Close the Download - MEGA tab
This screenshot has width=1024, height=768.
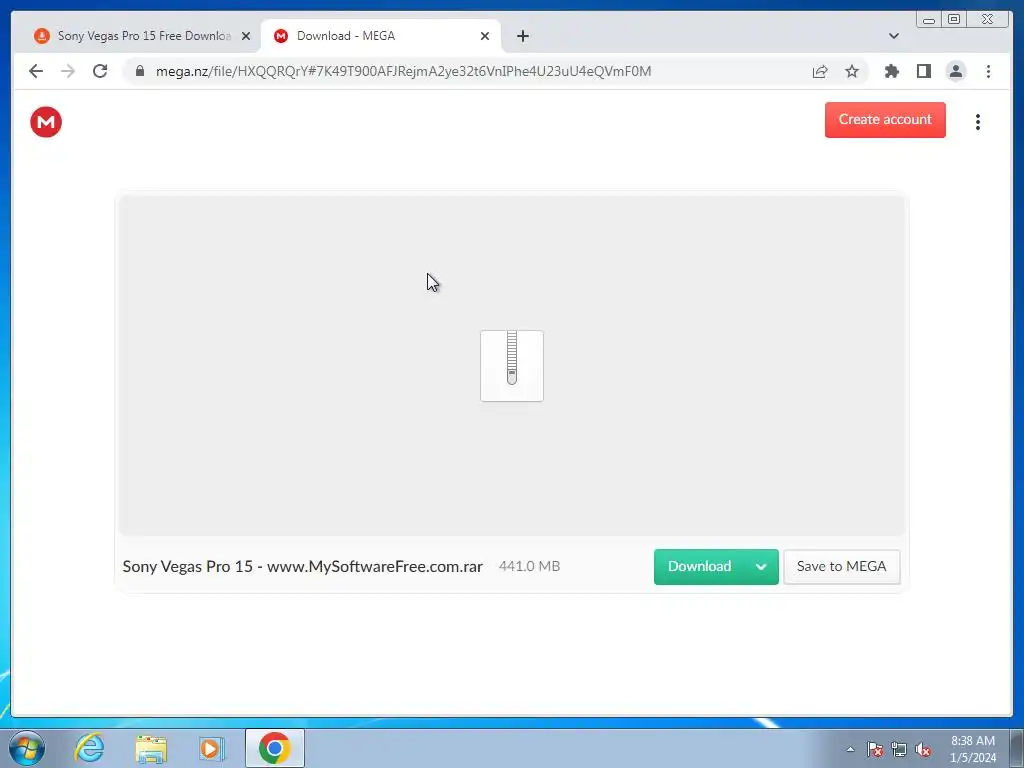click(485, 36)
